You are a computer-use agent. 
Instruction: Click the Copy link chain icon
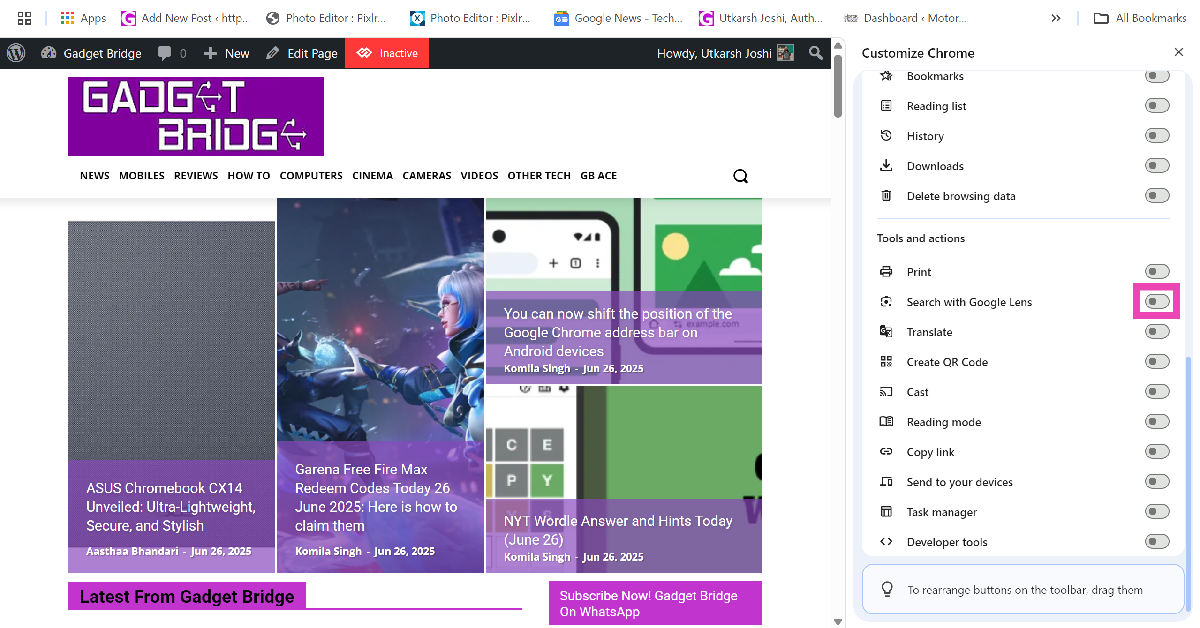click(886, 452)
